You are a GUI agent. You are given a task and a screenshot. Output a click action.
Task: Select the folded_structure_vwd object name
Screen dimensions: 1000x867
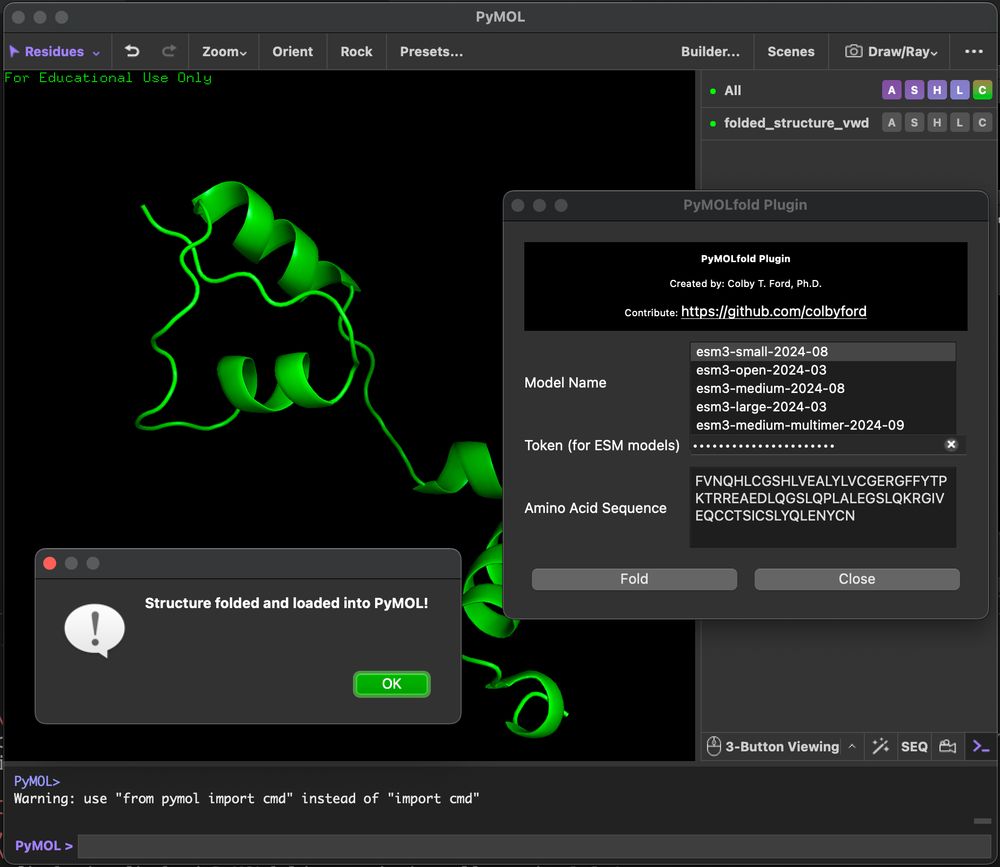796,123
